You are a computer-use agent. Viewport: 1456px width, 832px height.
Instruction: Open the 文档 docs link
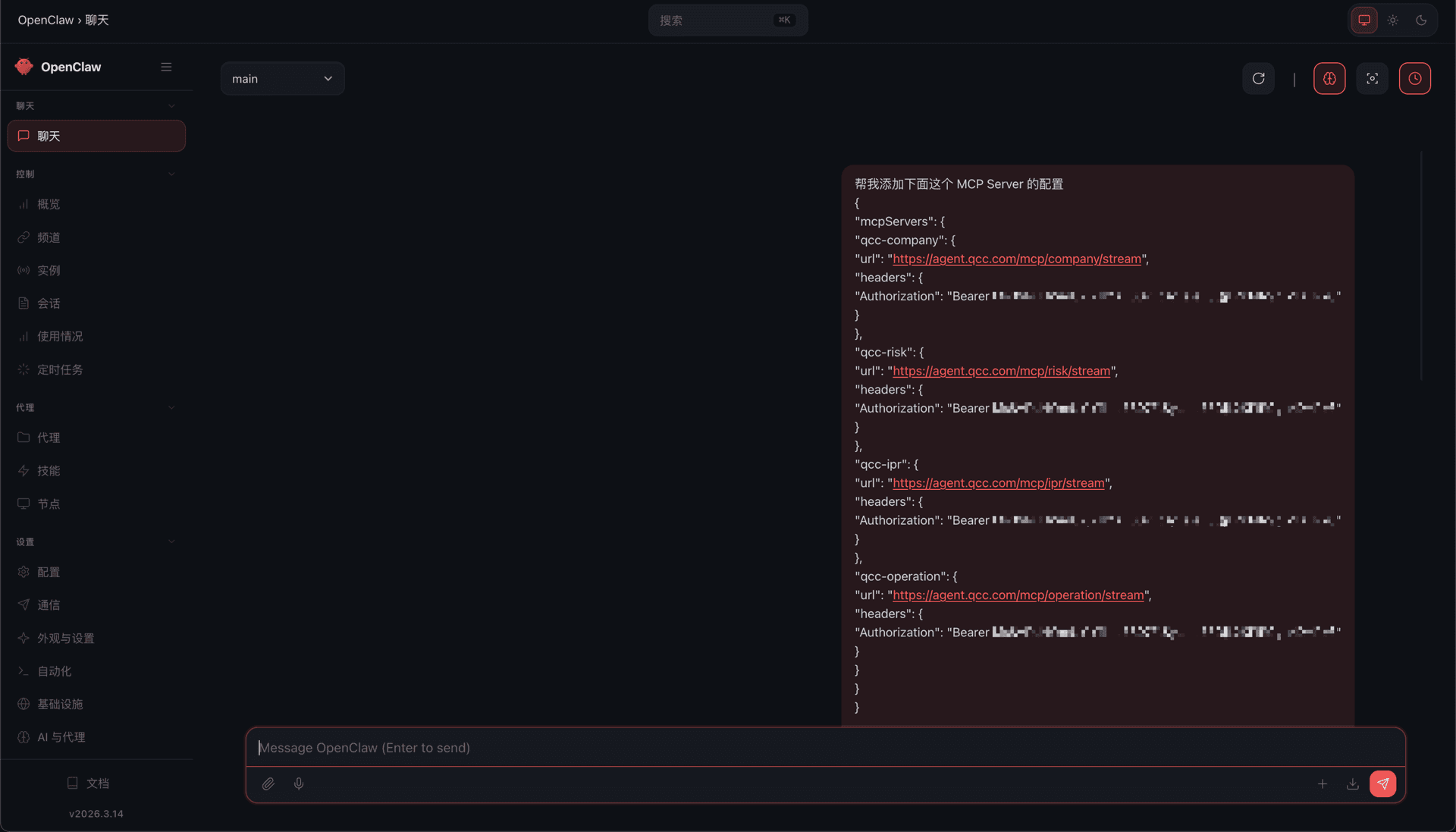[96, 783]
